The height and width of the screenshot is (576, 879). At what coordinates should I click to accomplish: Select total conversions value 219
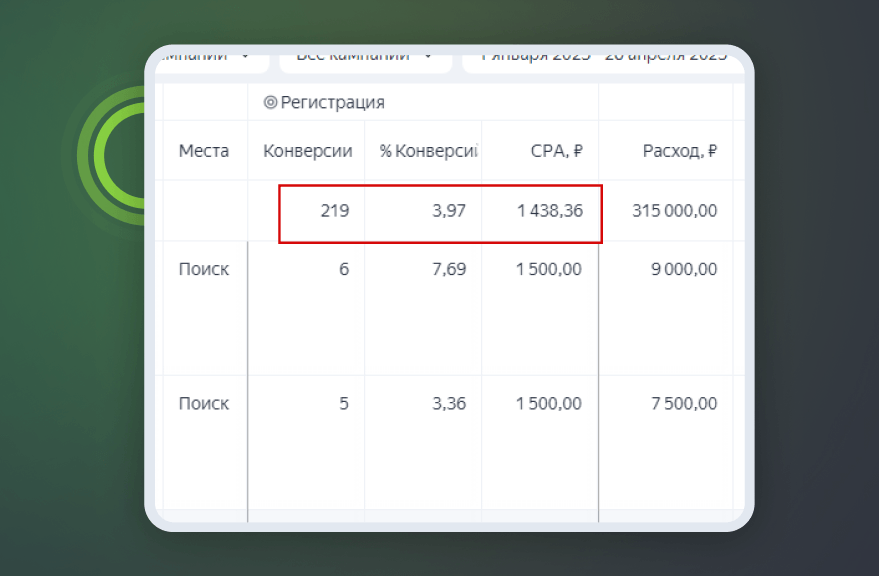click(x=335, y=210)
